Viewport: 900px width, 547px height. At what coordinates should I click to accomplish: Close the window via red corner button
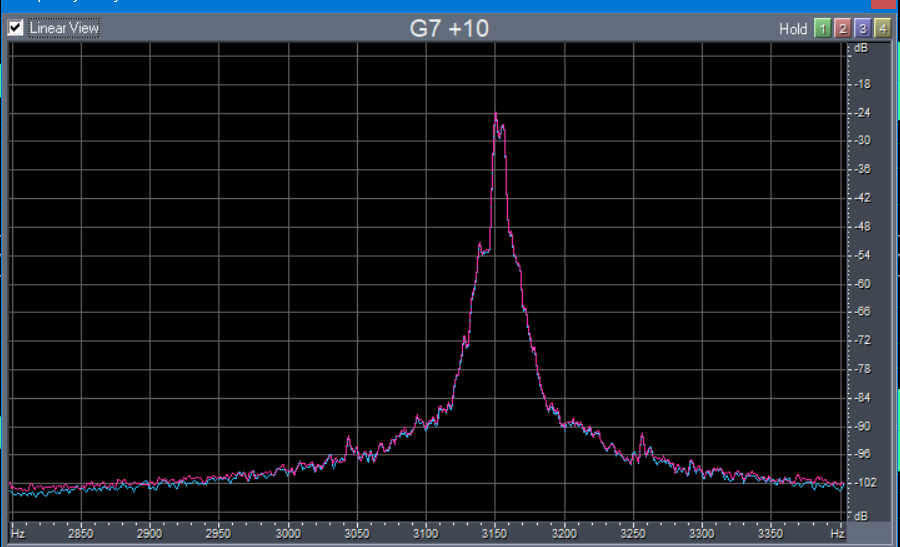885,4
